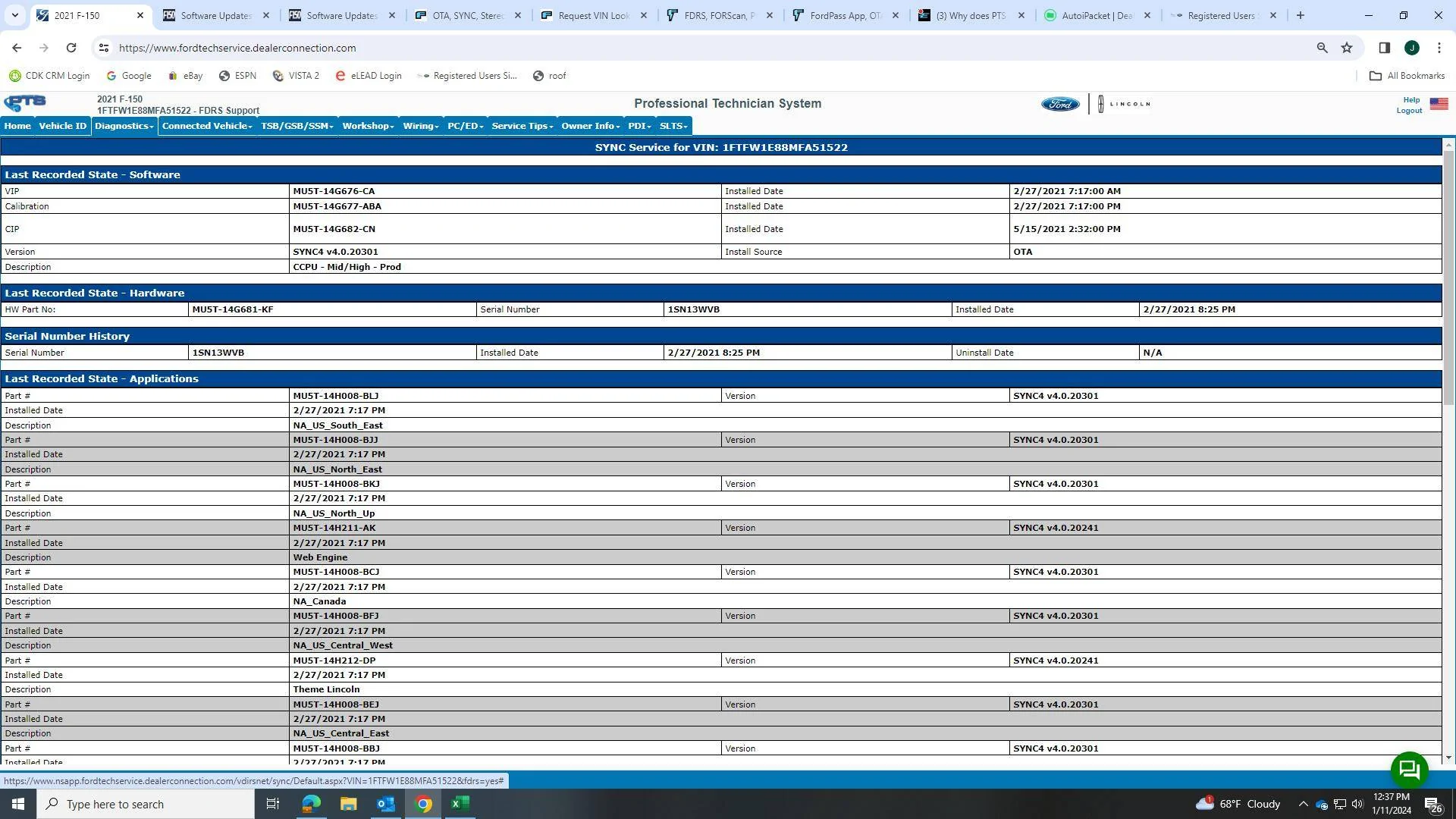Expand the SLTS dropdown menu
This screenshot has height=819, width=1456.
[673, 126]
